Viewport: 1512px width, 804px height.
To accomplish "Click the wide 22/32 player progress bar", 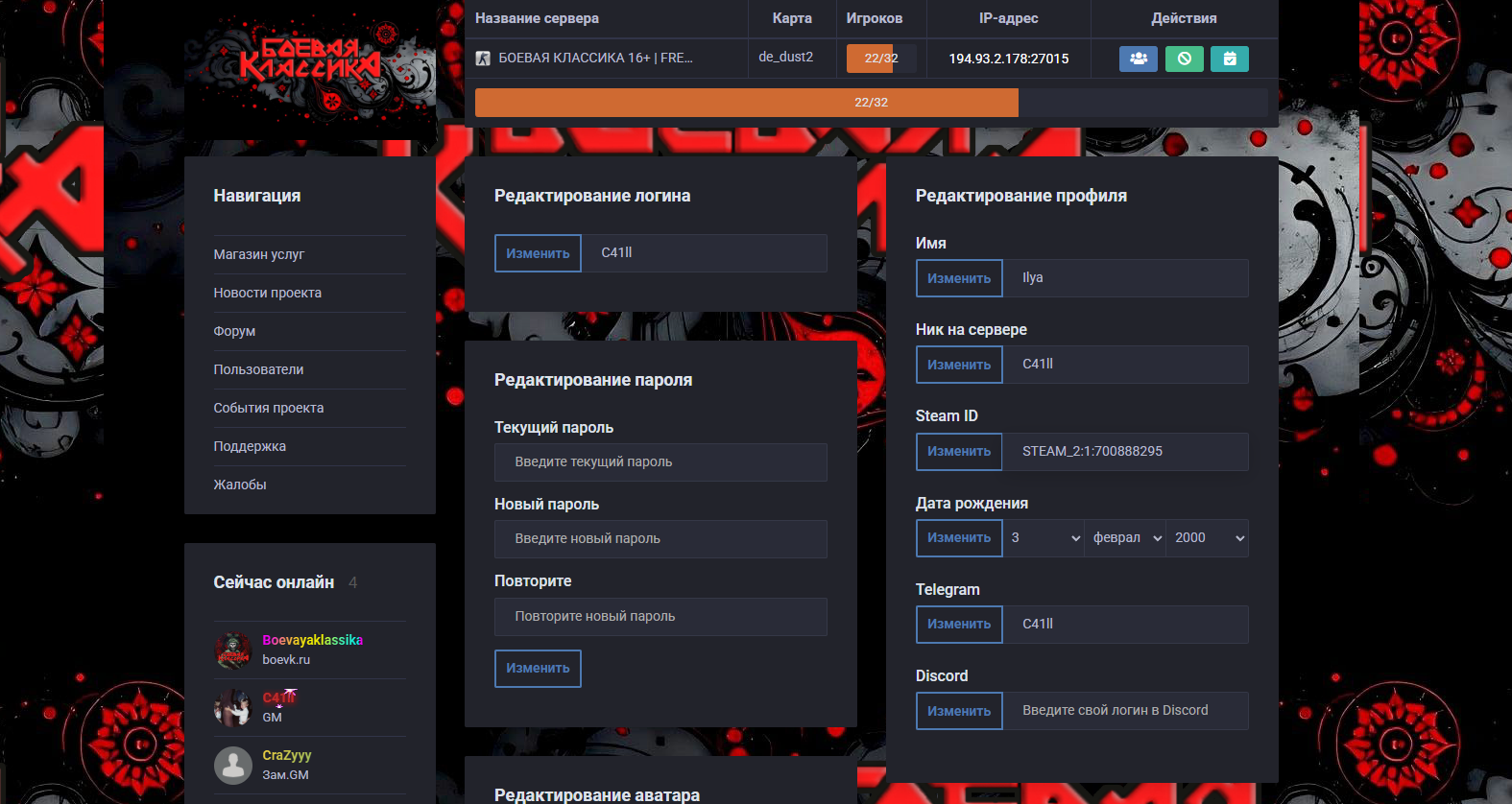I will [871, 103].
